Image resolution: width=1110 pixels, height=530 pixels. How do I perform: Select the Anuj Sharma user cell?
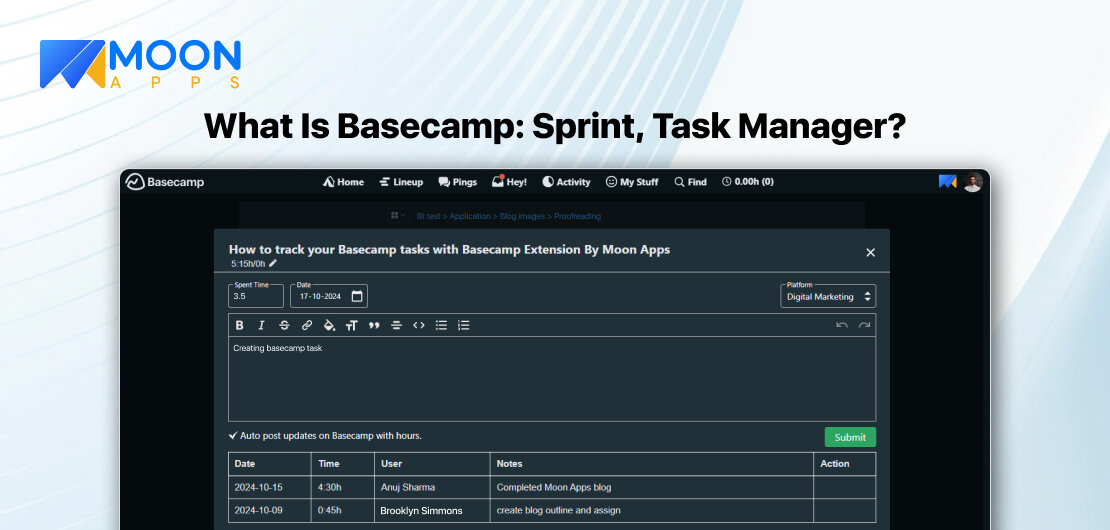432,488
